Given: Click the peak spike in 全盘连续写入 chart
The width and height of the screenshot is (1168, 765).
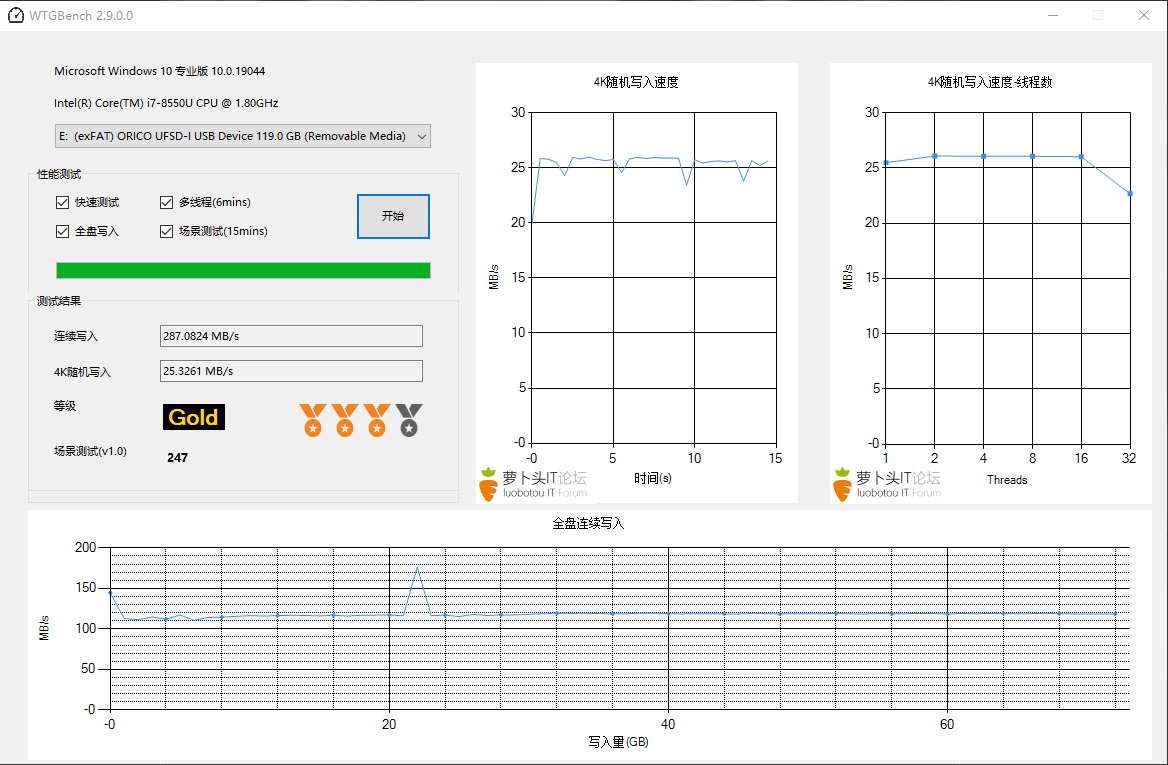Looking at the screenshot, I should click(x=417, y=568).
